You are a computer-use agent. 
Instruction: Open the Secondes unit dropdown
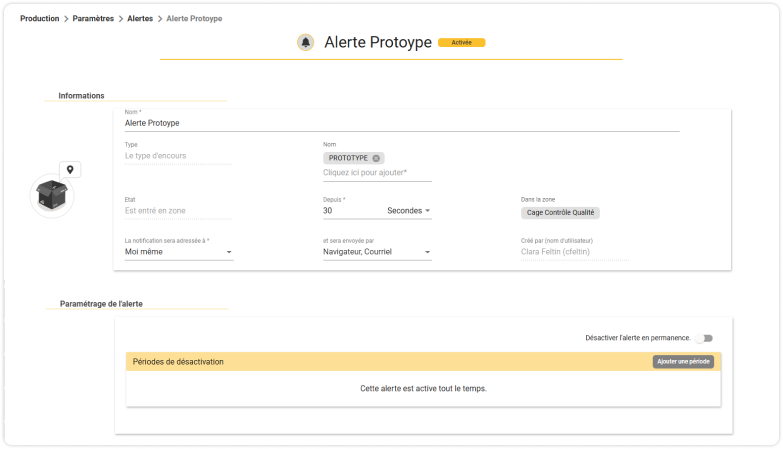[x=408, y=211]
